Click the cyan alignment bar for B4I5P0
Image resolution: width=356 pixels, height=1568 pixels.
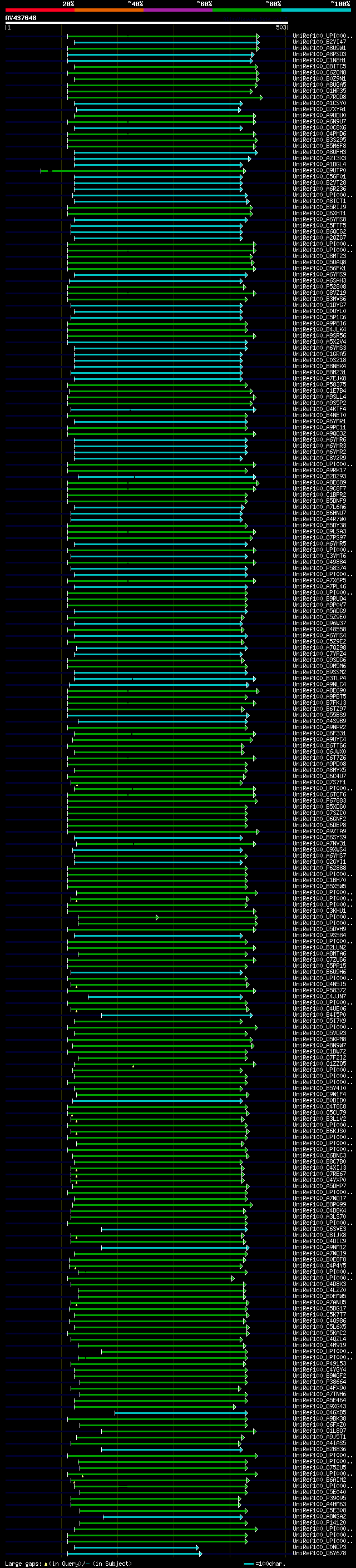tap(177, 1015)
